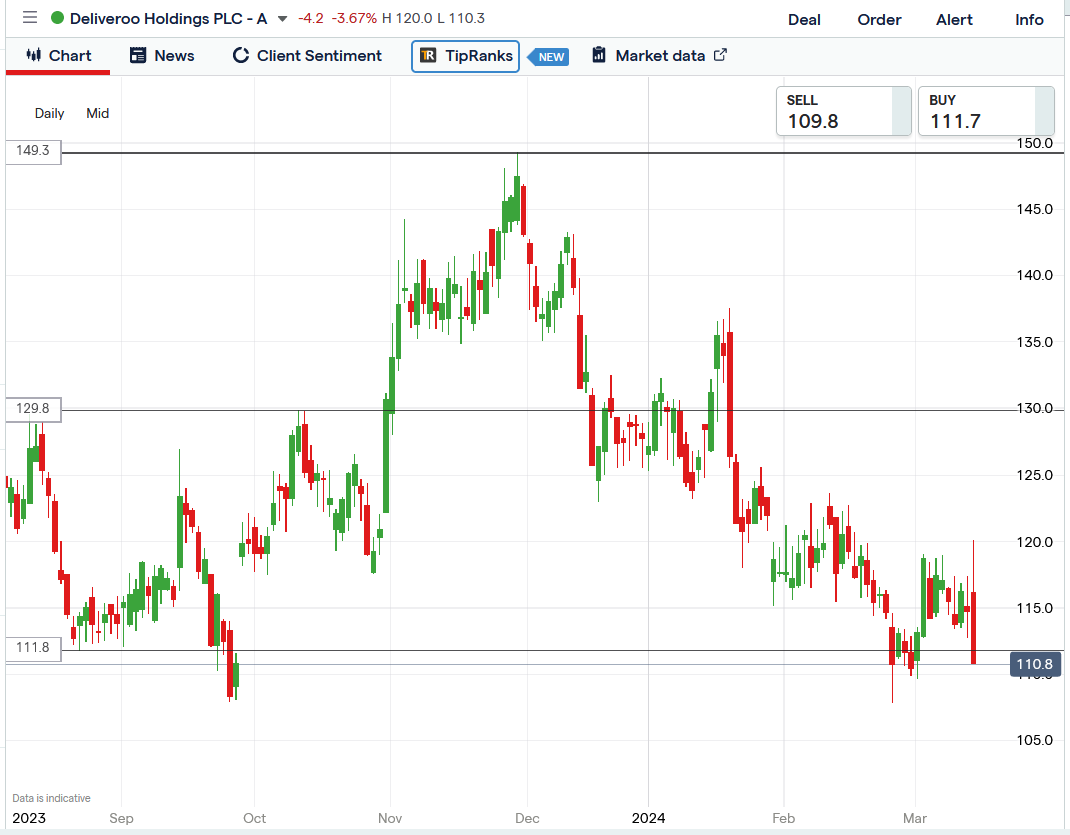
Task: Click the candlestick Chart tab icon
Action: [x=33, y=55]
